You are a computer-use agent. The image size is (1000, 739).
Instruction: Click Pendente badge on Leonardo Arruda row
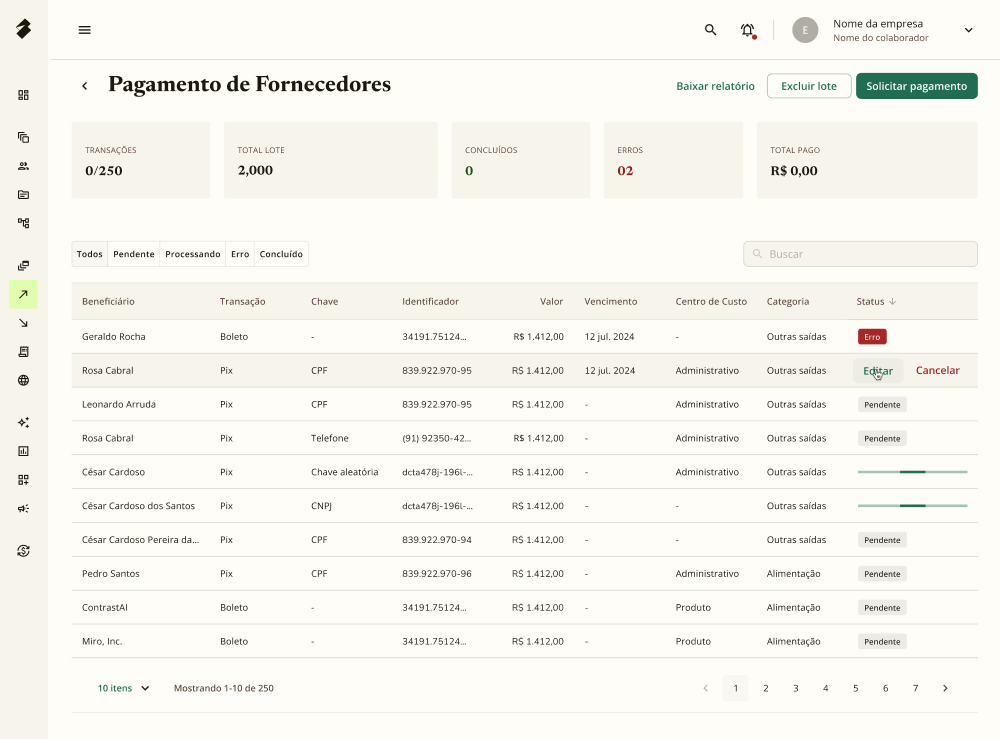[x=882, y=404]
